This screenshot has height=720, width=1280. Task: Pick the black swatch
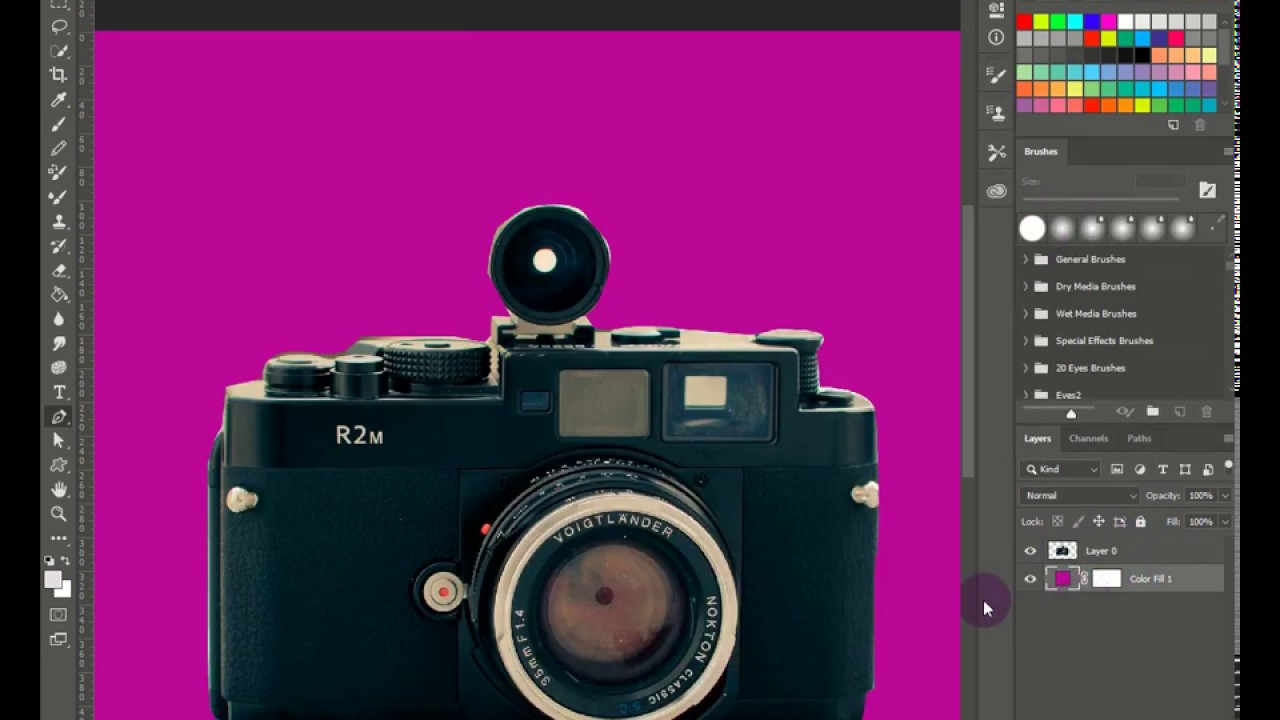coord(1143,56)
